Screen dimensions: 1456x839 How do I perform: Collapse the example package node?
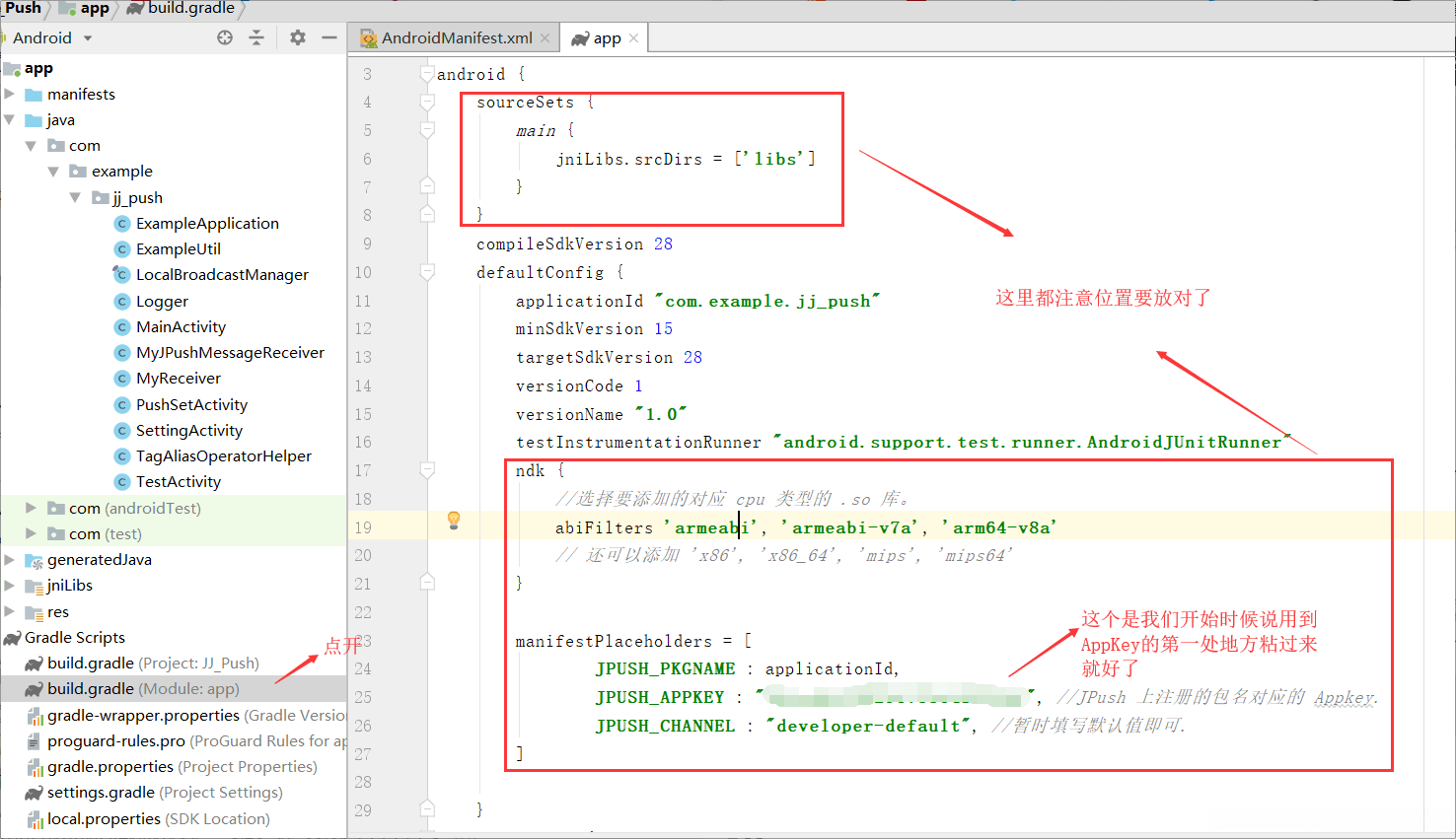click(53, 172)
